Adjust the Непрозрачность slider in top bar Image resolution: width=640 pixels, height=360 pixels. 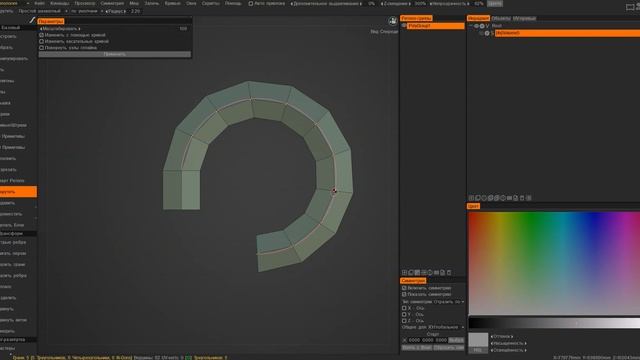[x=449, y=4]
